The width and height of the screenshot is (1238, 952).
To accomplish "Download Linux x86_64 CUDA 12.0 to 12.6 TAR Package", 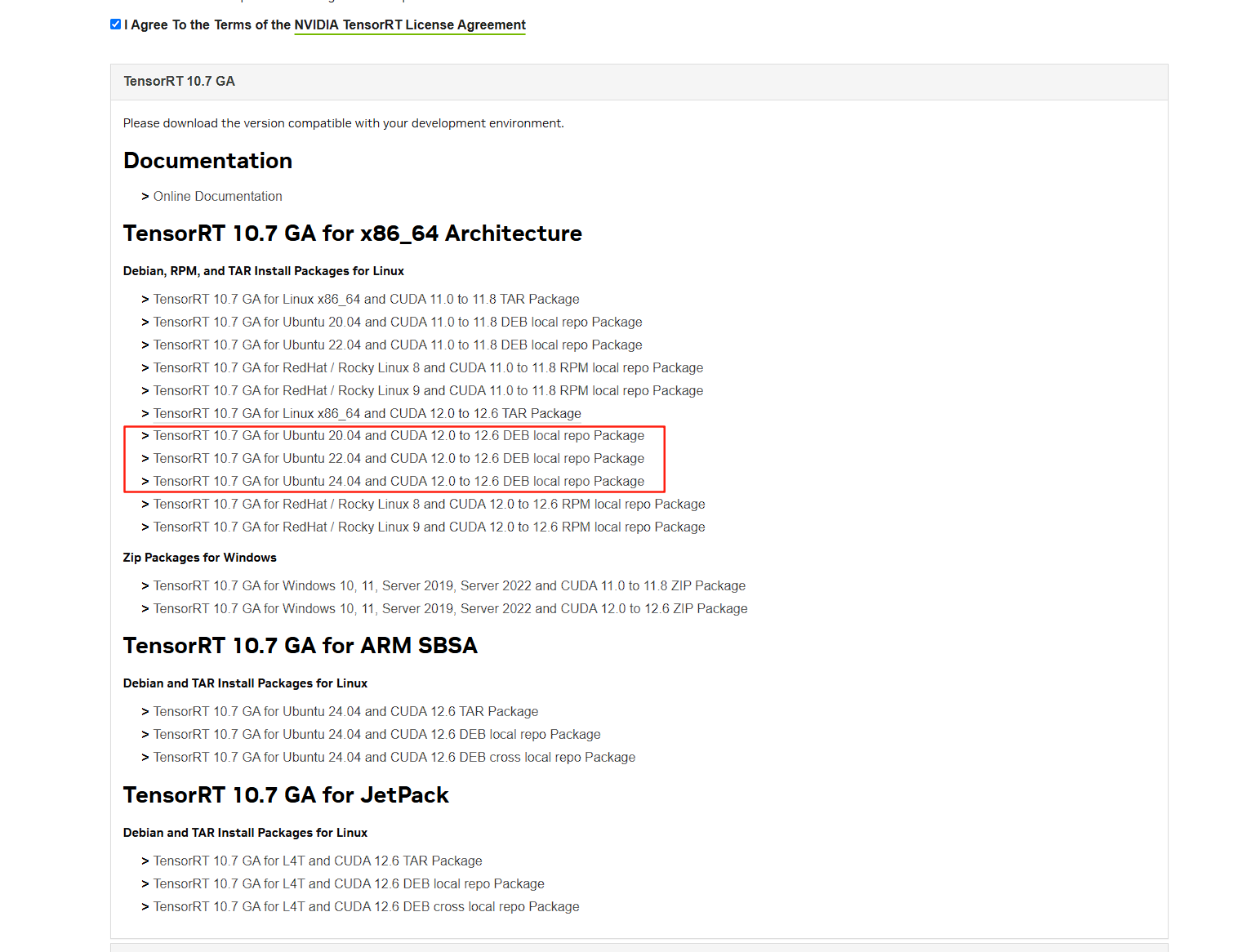I will [367, 414].
